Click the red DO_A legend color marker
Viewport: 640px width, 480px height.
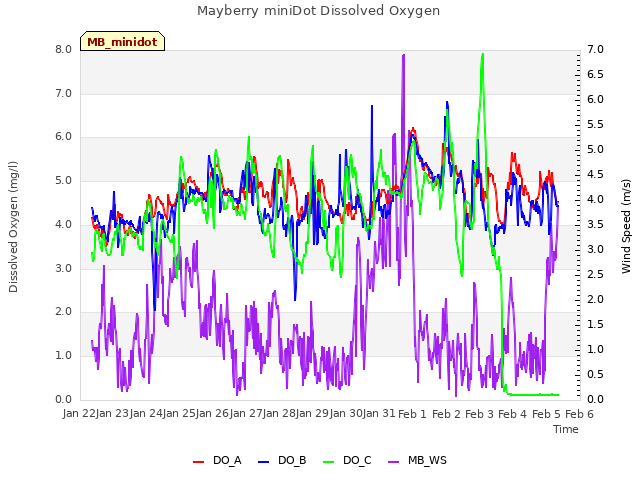pos(198,462)
